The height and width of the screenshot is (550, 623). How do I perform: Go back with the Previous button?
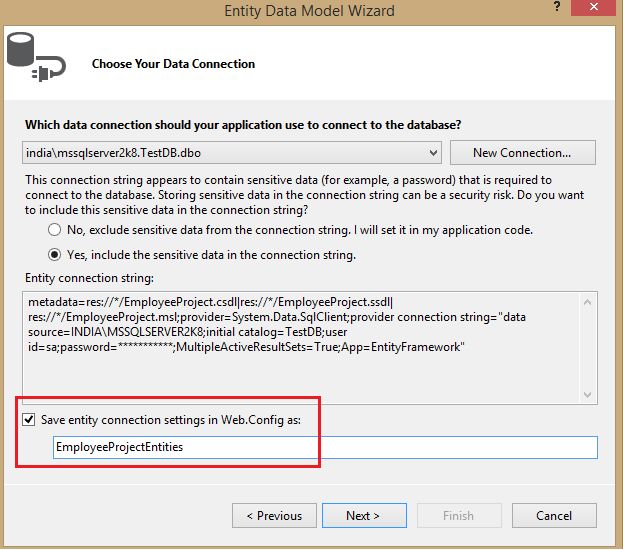point(274,516)
